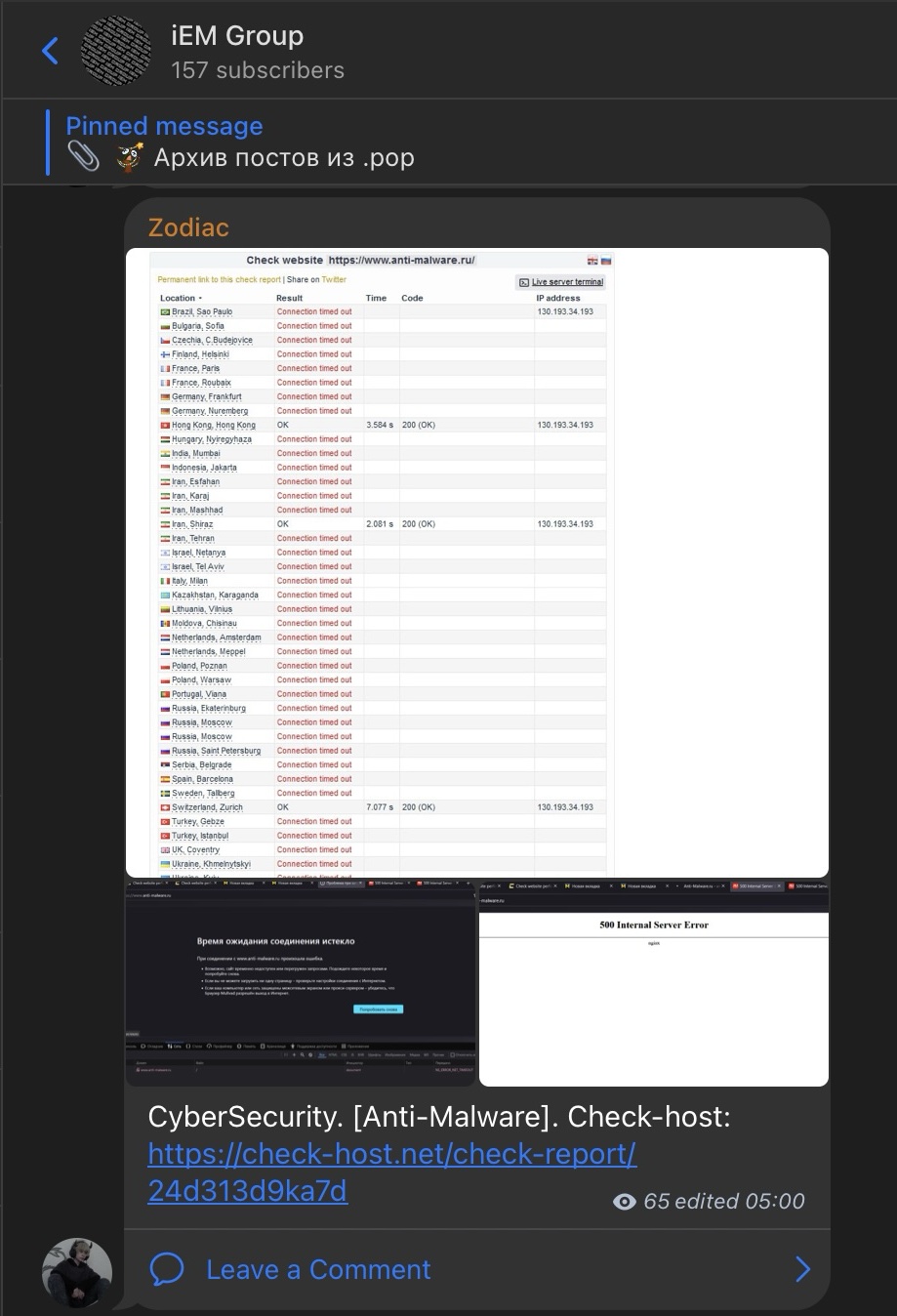Click the comment bubble icon

167,1269
